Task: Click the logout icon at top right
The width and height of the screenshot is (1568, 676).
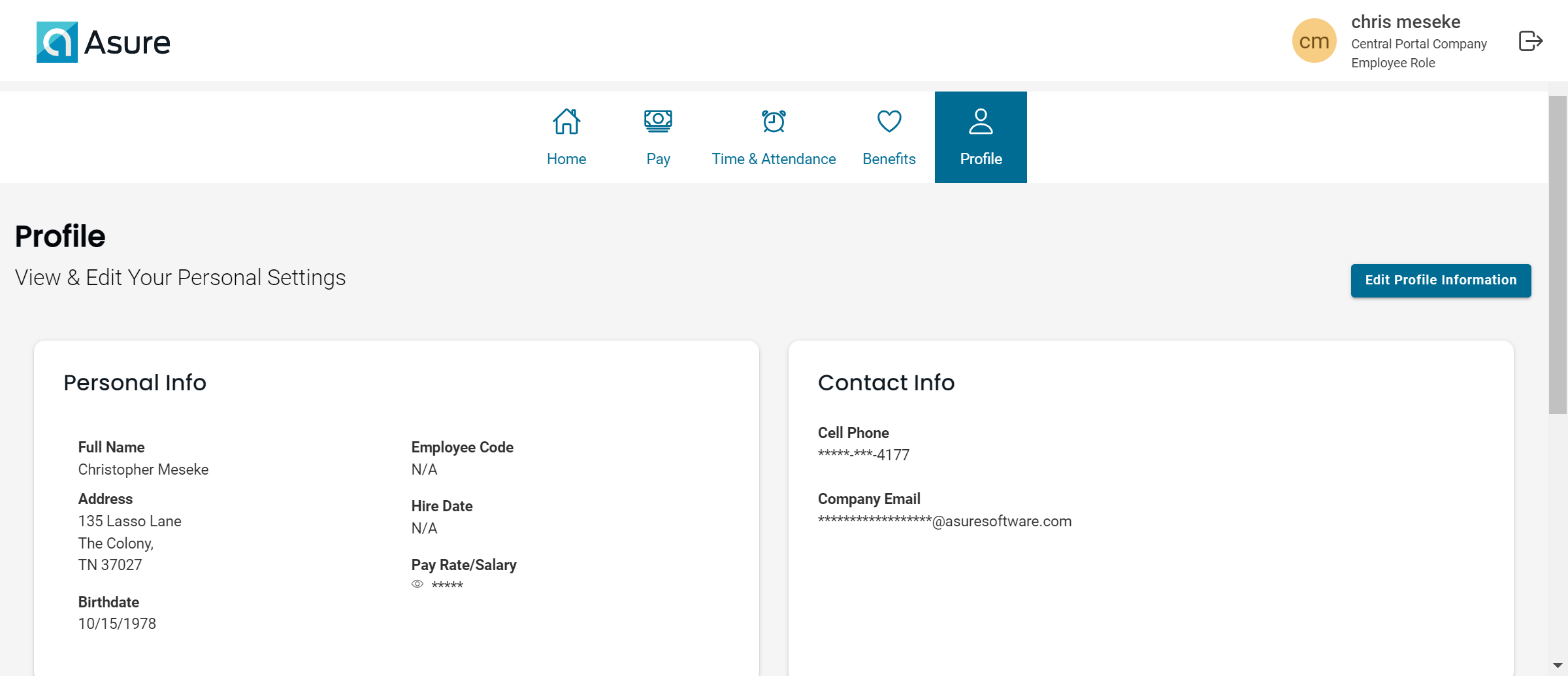Action: point(1531,41)
